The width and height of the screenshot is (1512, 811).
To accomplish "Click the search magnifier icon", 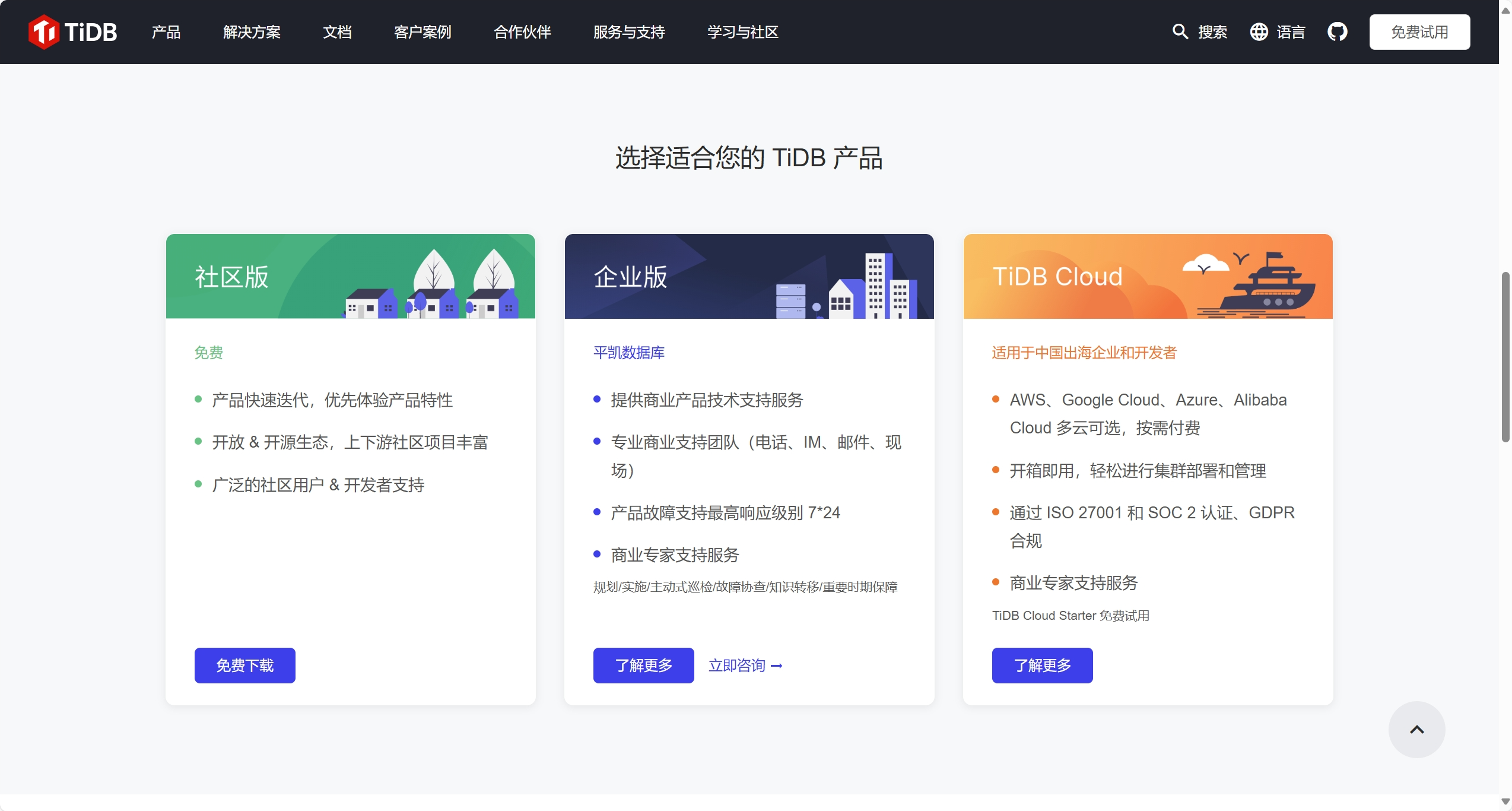I will coord(1180,32).
